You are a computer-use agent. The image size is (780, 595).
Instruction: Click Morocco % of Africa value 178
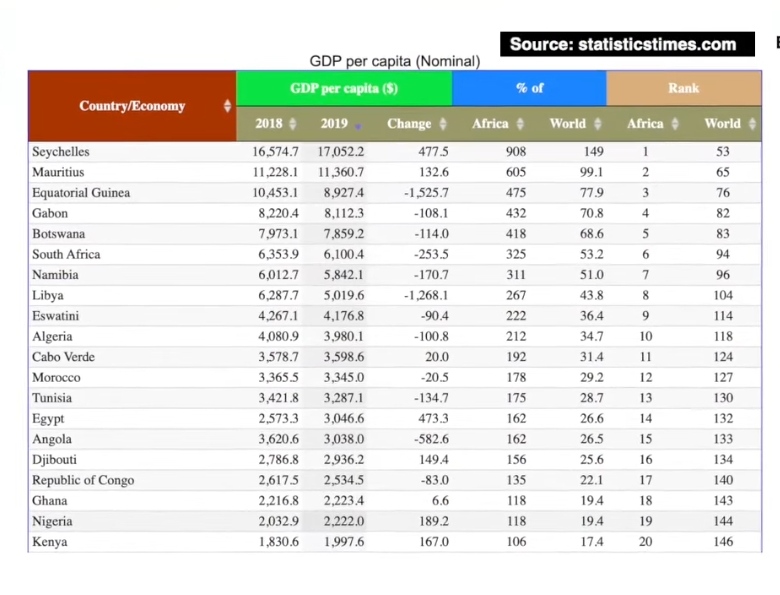click(516, 378)
